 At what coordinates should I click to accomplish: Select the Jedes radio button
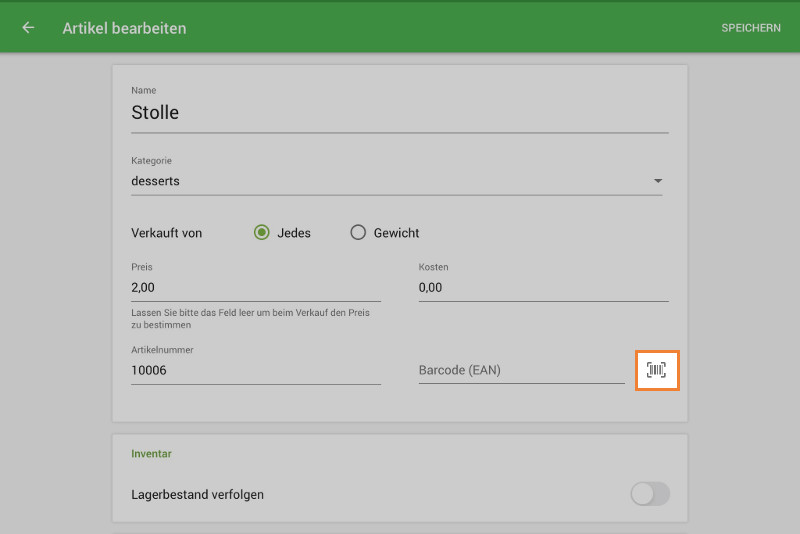tap(262, 233)
